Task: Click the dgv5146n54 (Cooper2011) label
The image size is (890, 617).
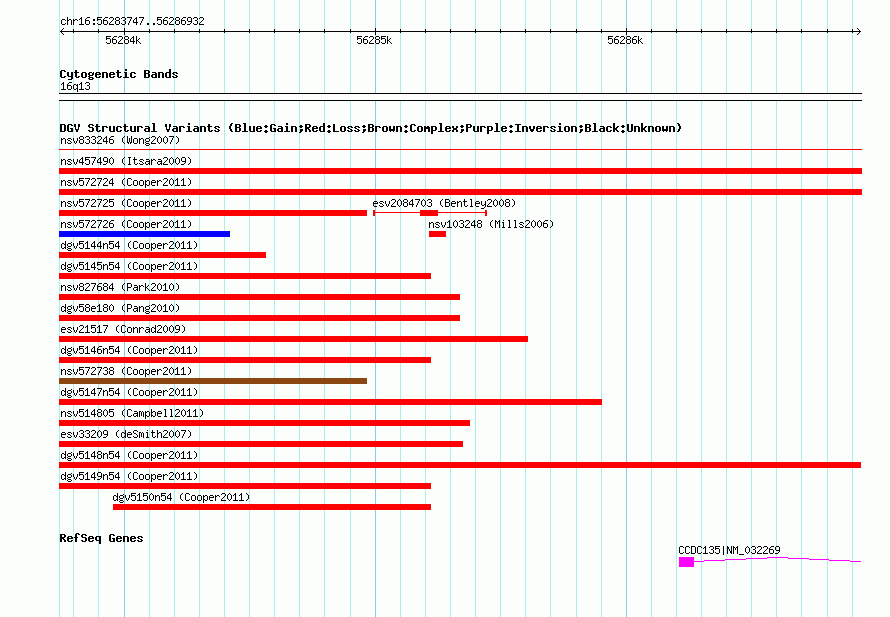Action: pyautogui.click(x=129, y=350)
